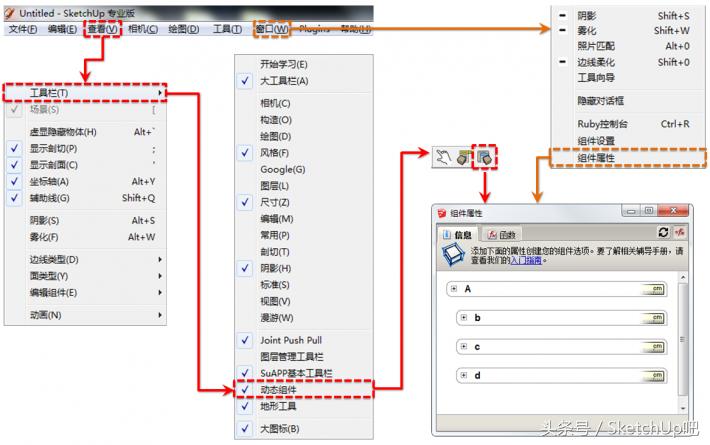Toggle 显示剖切(P) in View menu
This screenshot has height=445, width=710.
click(14, 148)
